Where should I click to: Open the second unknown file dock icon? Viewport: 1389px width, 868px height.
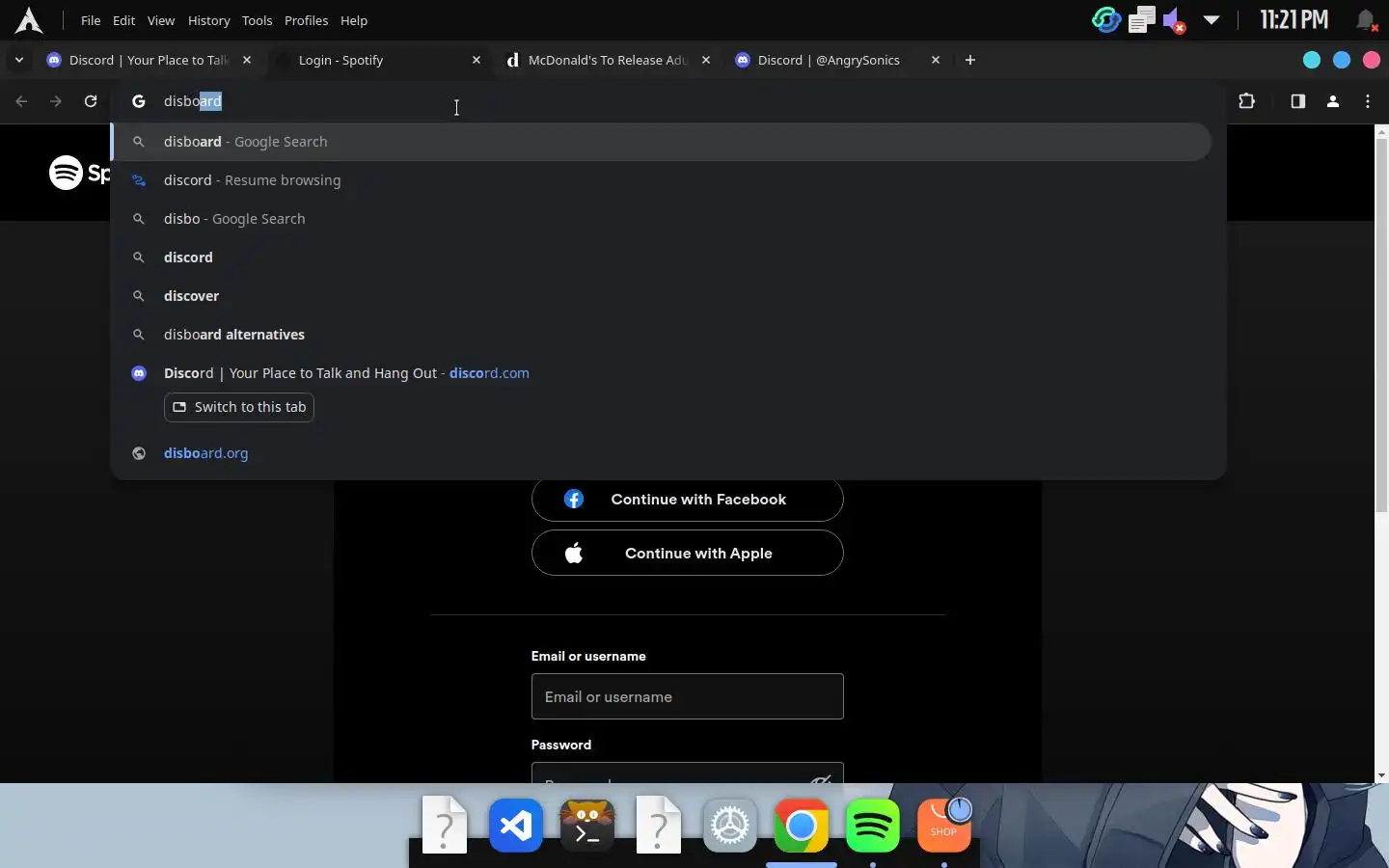tap(659, 825)
